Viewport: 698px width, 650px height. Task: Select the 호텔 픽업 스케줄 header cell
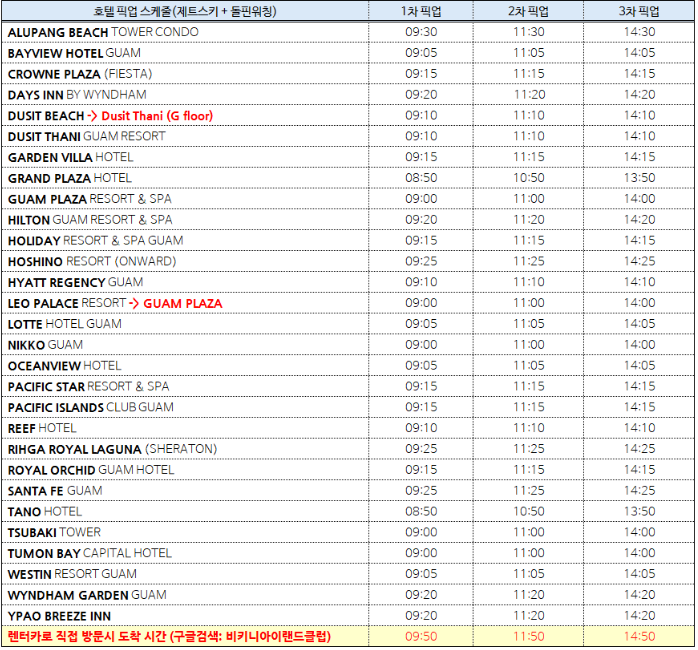tap(184, 11)
